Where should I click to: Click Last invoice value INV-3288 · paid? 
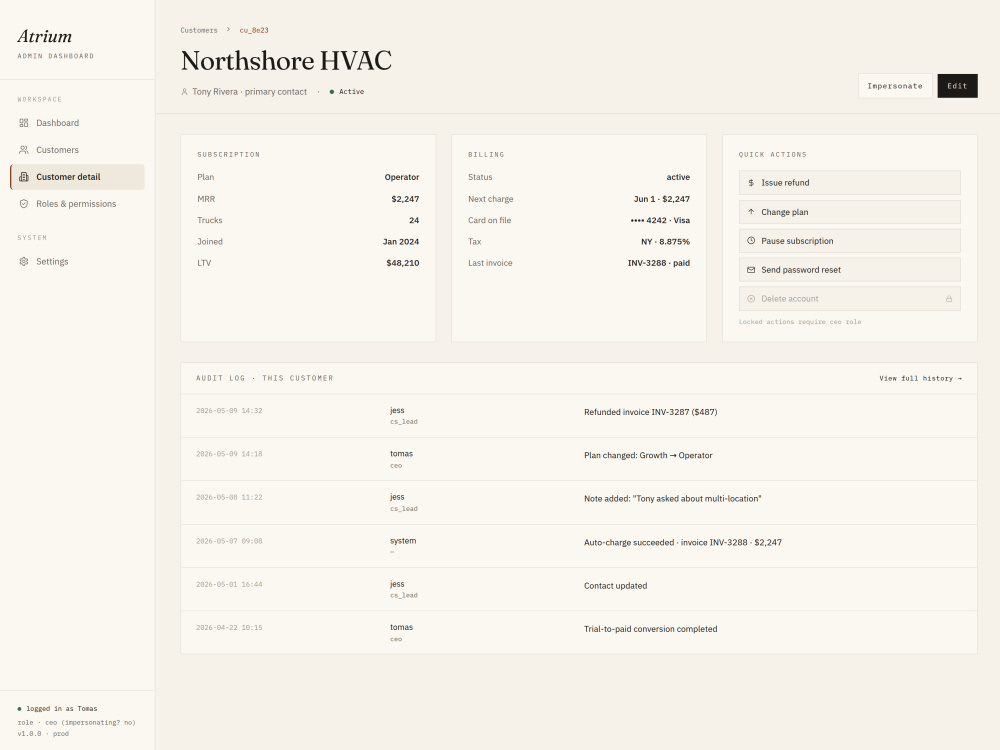659,263
